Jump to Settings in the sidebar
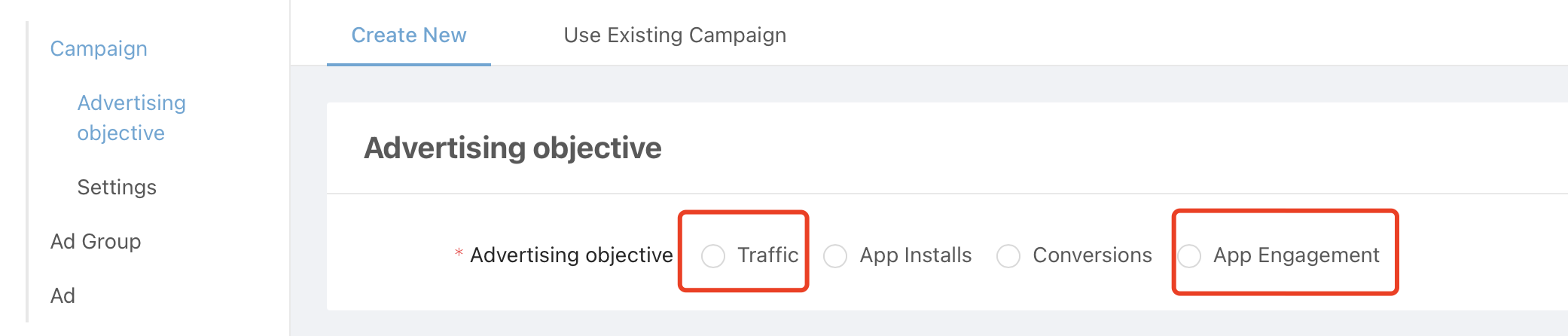The width and height of the screenshot is (1568, 336). pos(117,188)
